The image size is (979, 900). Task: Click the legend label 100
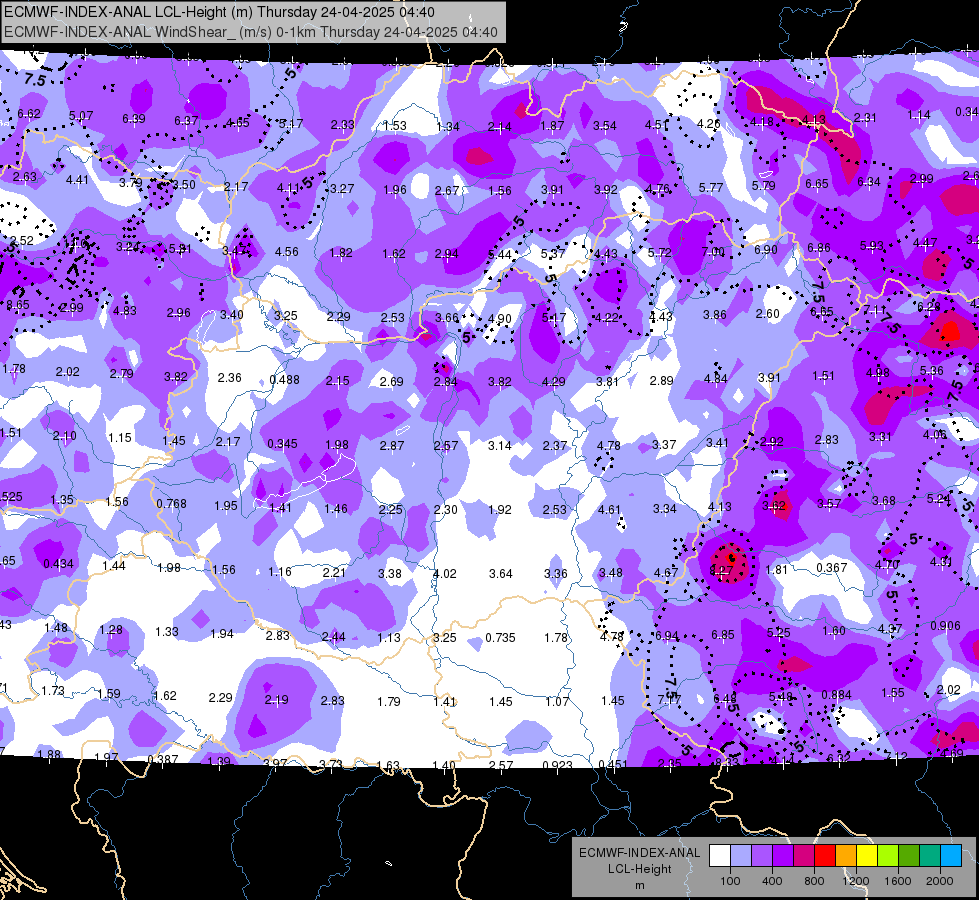point(730,881)
